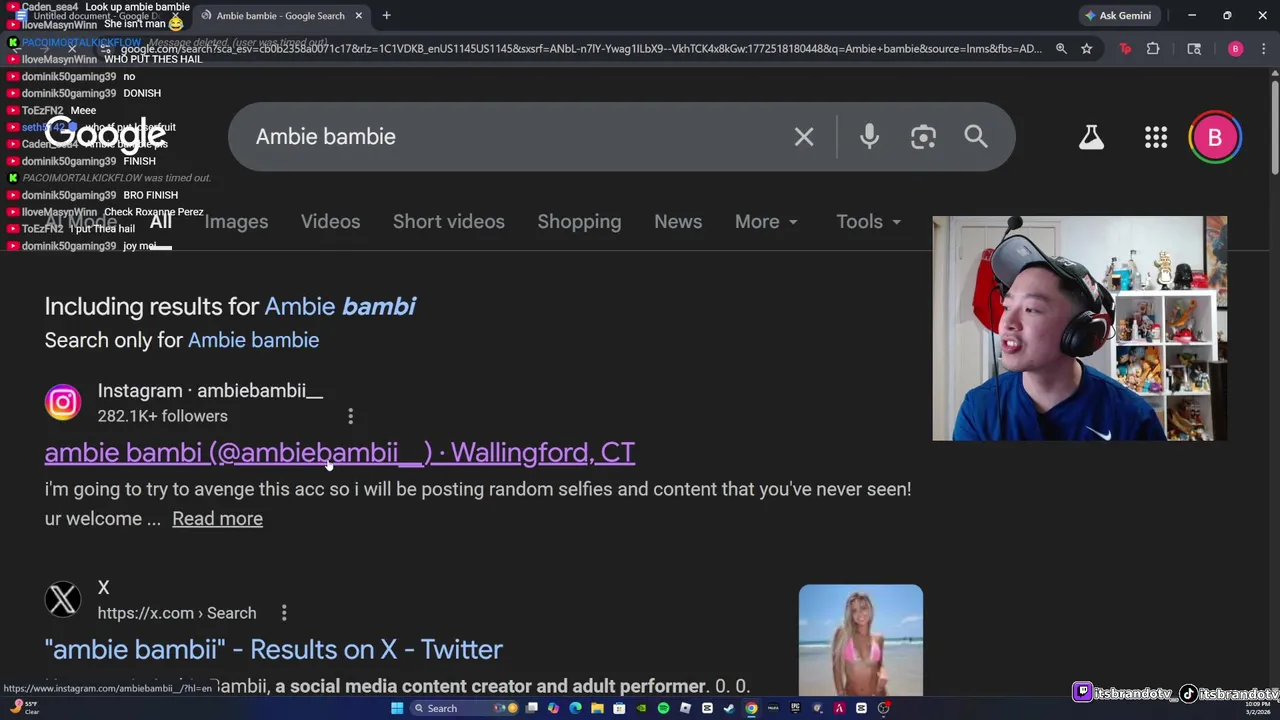Expand the More search categories dropdown
The width and height of the screenshot is (1280, 720).
pyautogui.click(x=766, y=222)
